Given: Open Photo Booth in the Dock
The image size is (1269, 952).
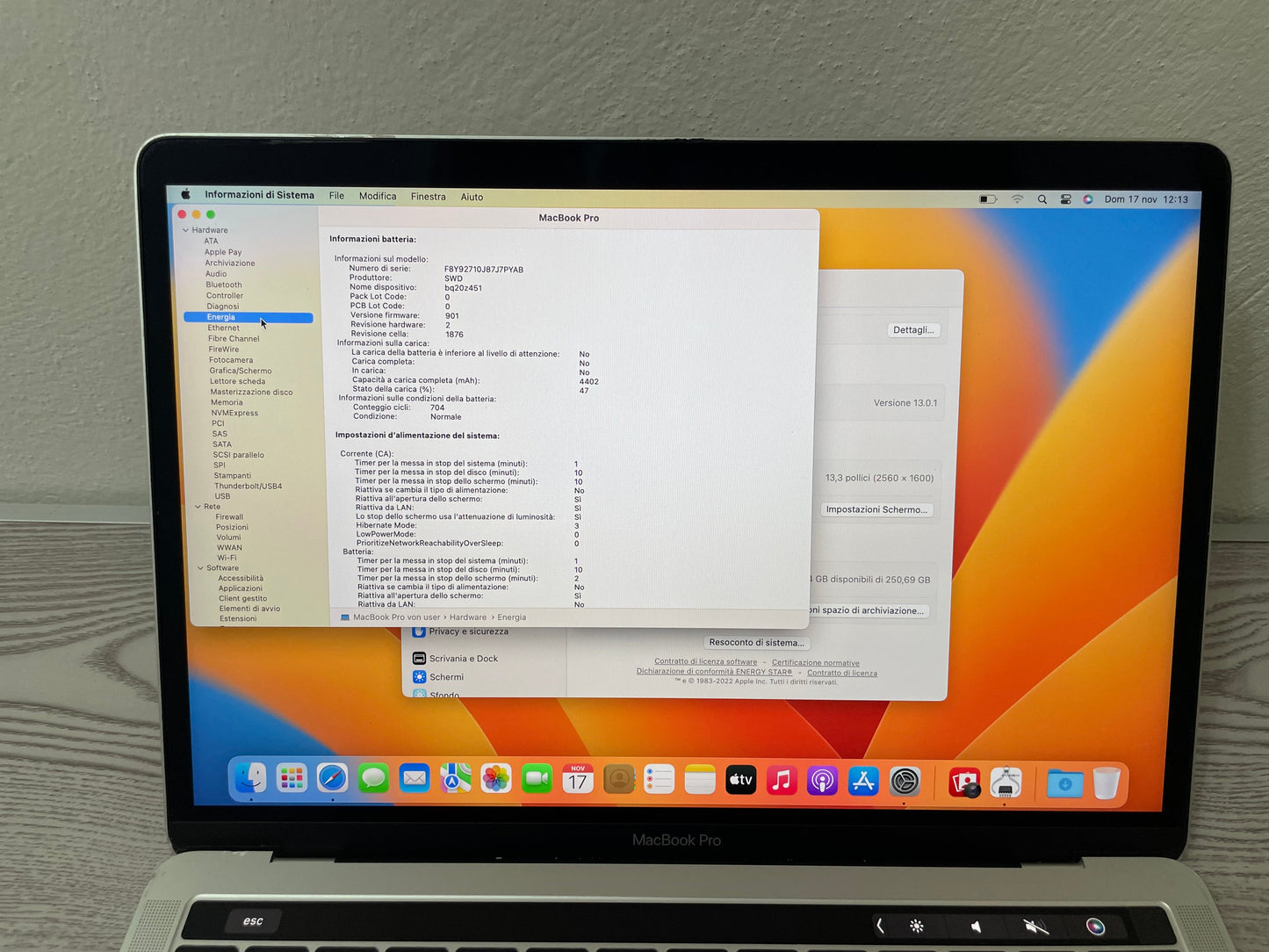Looking at the screenshot, I should [964, 782].
